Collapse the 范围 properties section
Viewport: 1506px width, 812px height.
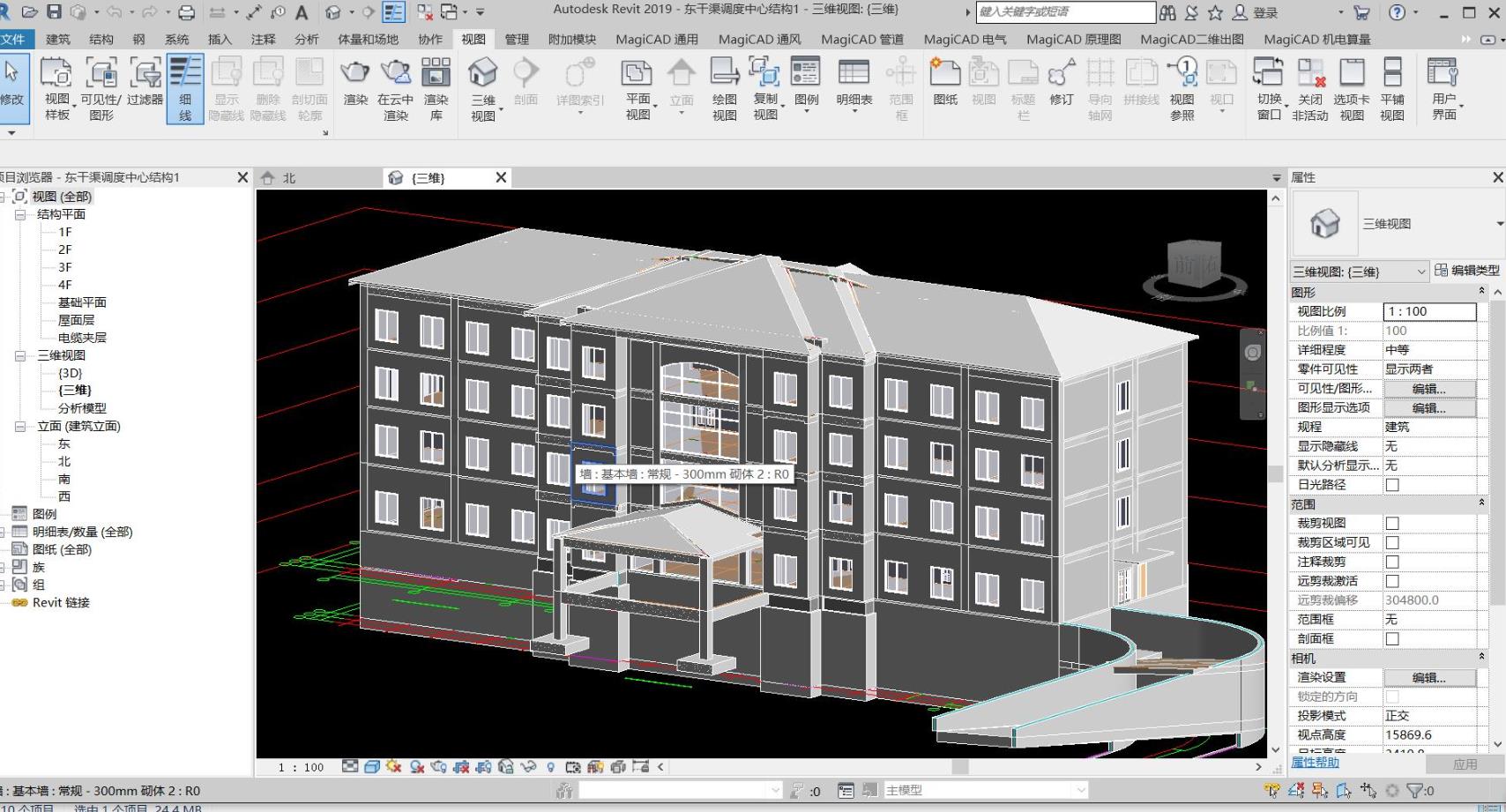click(x=1481, y=504)
